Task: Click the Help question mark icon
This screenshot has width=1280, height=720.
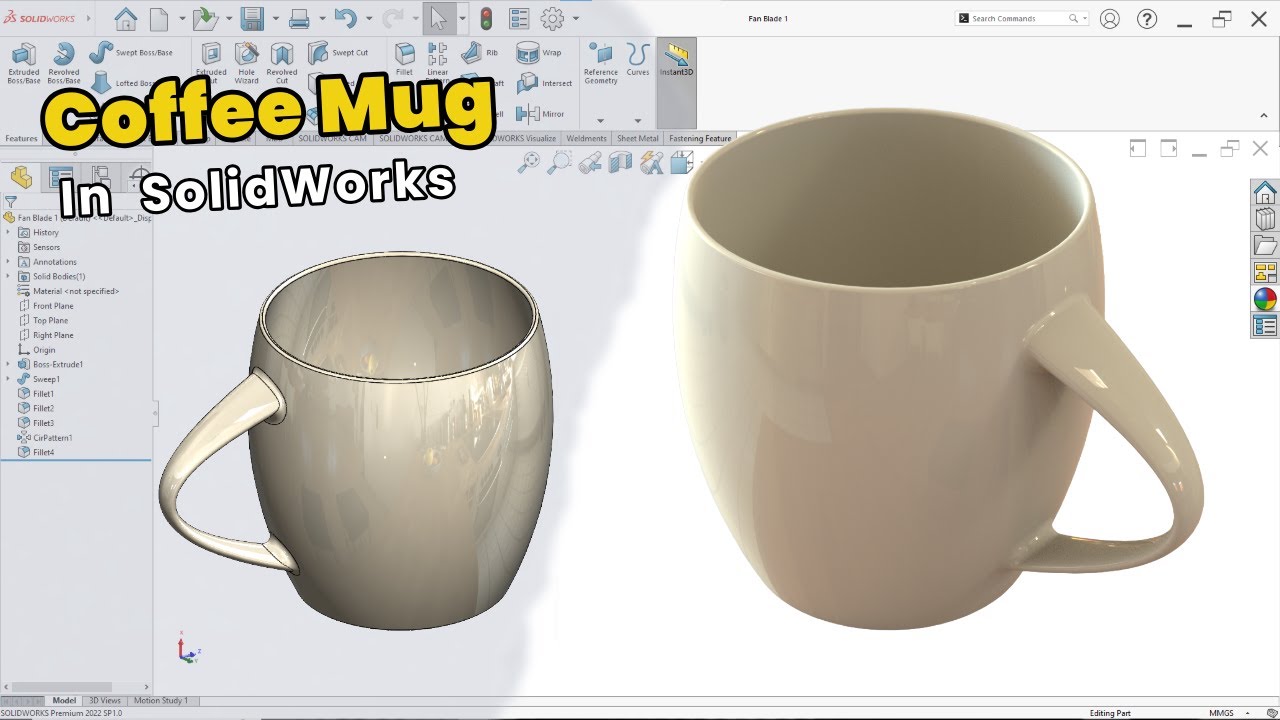Action: pyautogui.click(x=1147, y=18)
